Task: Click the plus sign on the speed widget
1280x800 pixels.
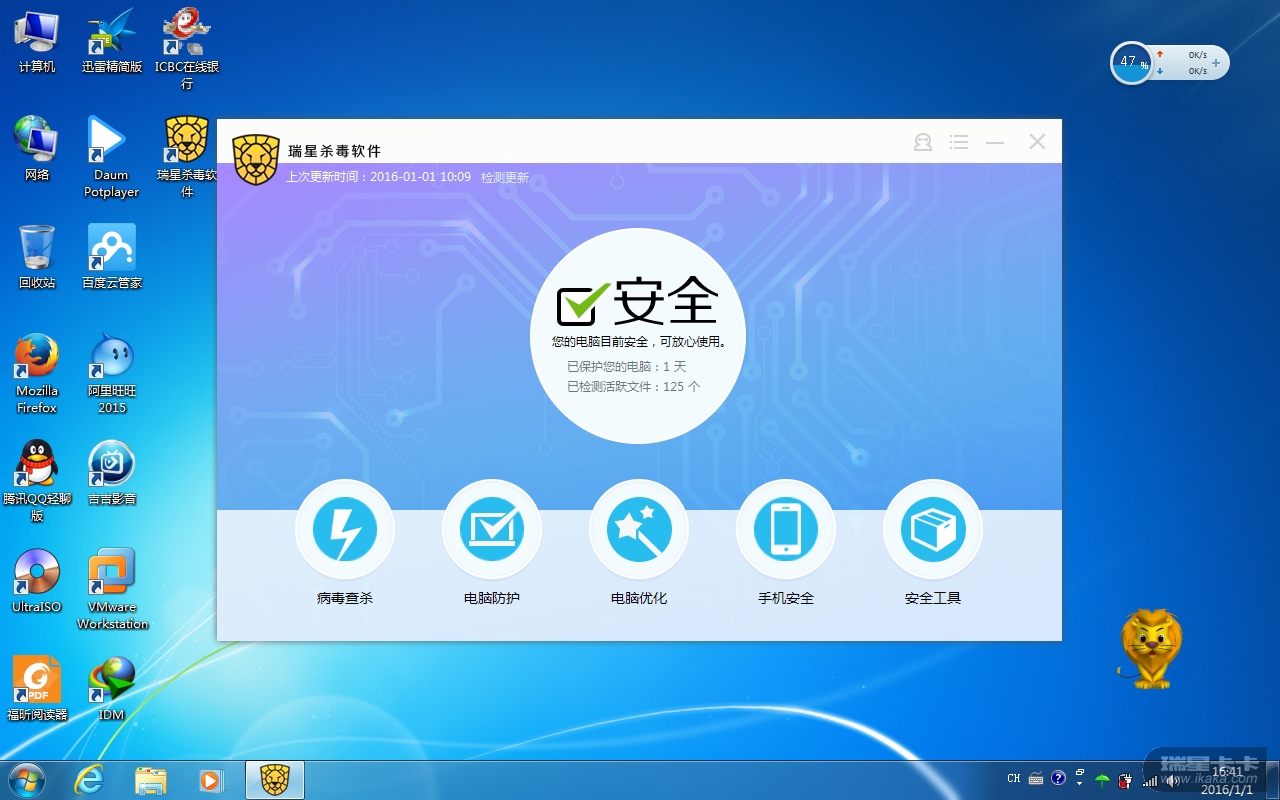Action: (1216, 63)
